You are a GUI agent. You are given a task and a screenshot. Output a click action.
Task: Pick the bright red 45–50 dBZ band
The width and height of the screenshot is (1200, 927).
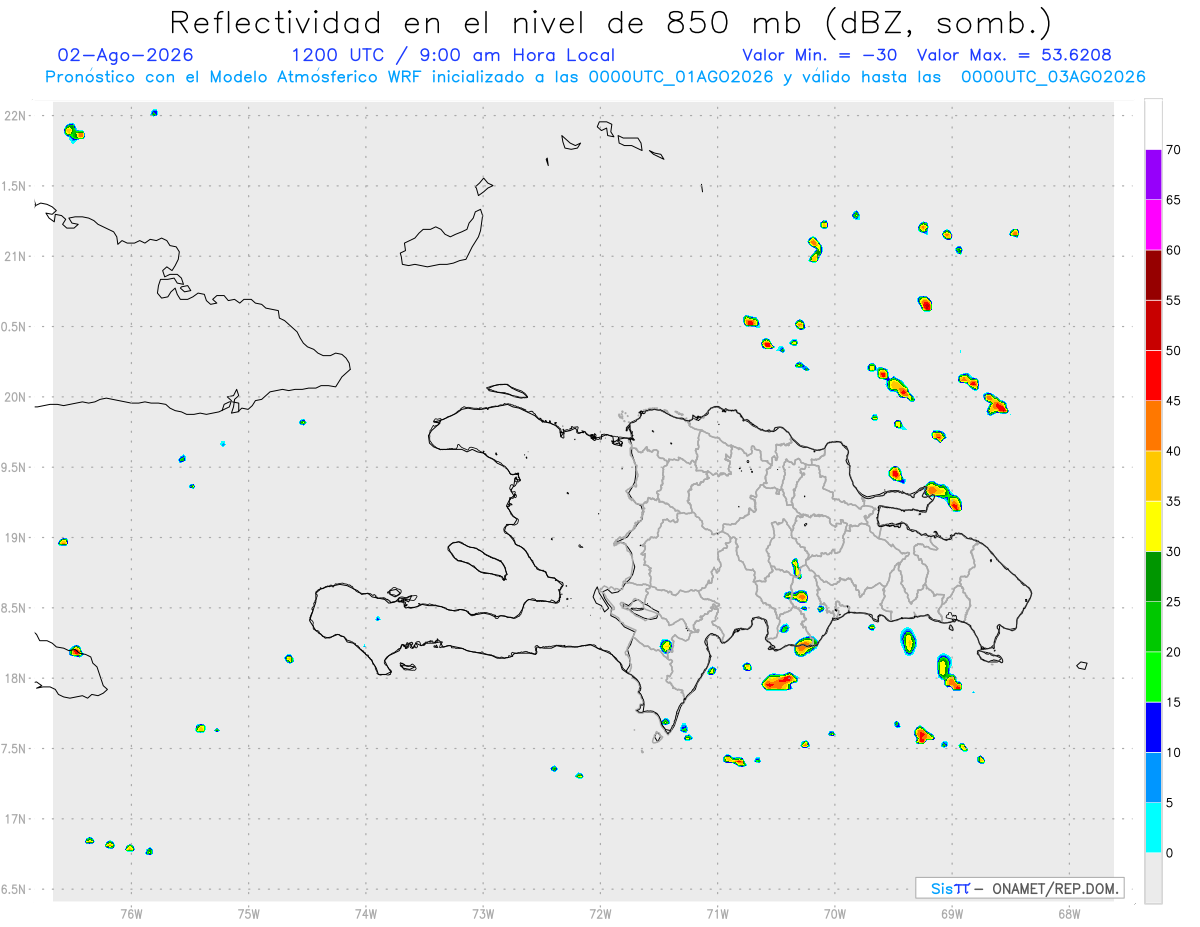pos(1153,376)
